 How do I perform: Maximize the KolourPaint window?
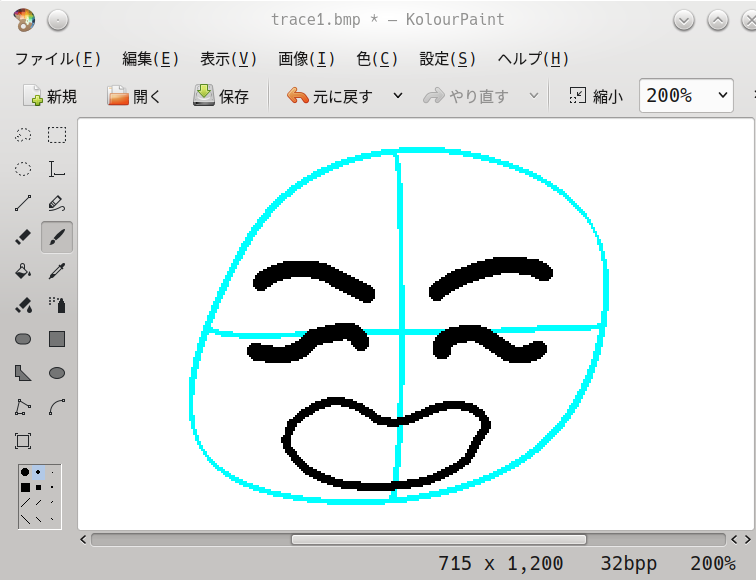coord(718,21)
